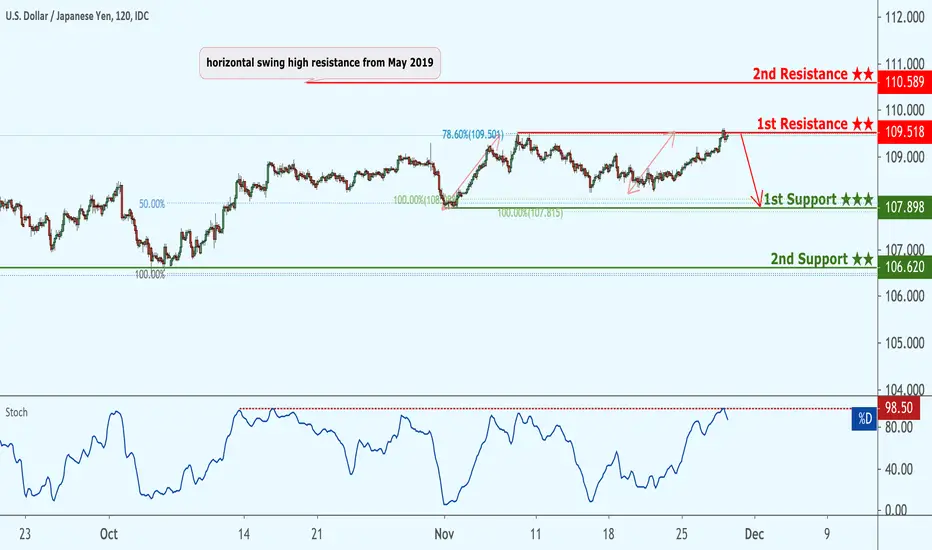Screen dimensions: 932x550
Task: Click the Stoch indicator label
Action: pyautogui.click(x=17, y=412)
